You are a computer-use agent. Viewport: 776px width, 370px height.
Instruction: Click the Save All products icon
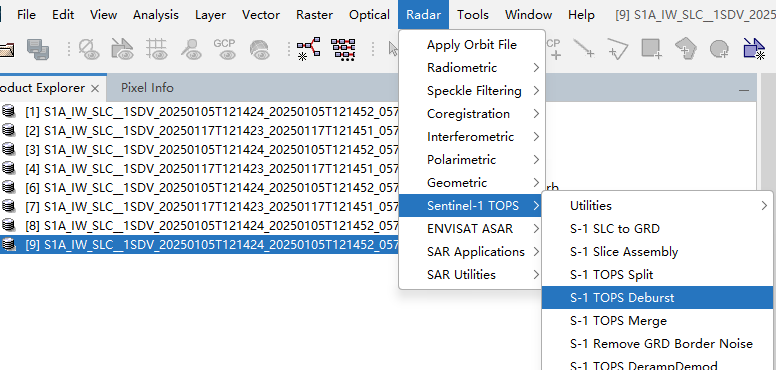coord(38,49)
